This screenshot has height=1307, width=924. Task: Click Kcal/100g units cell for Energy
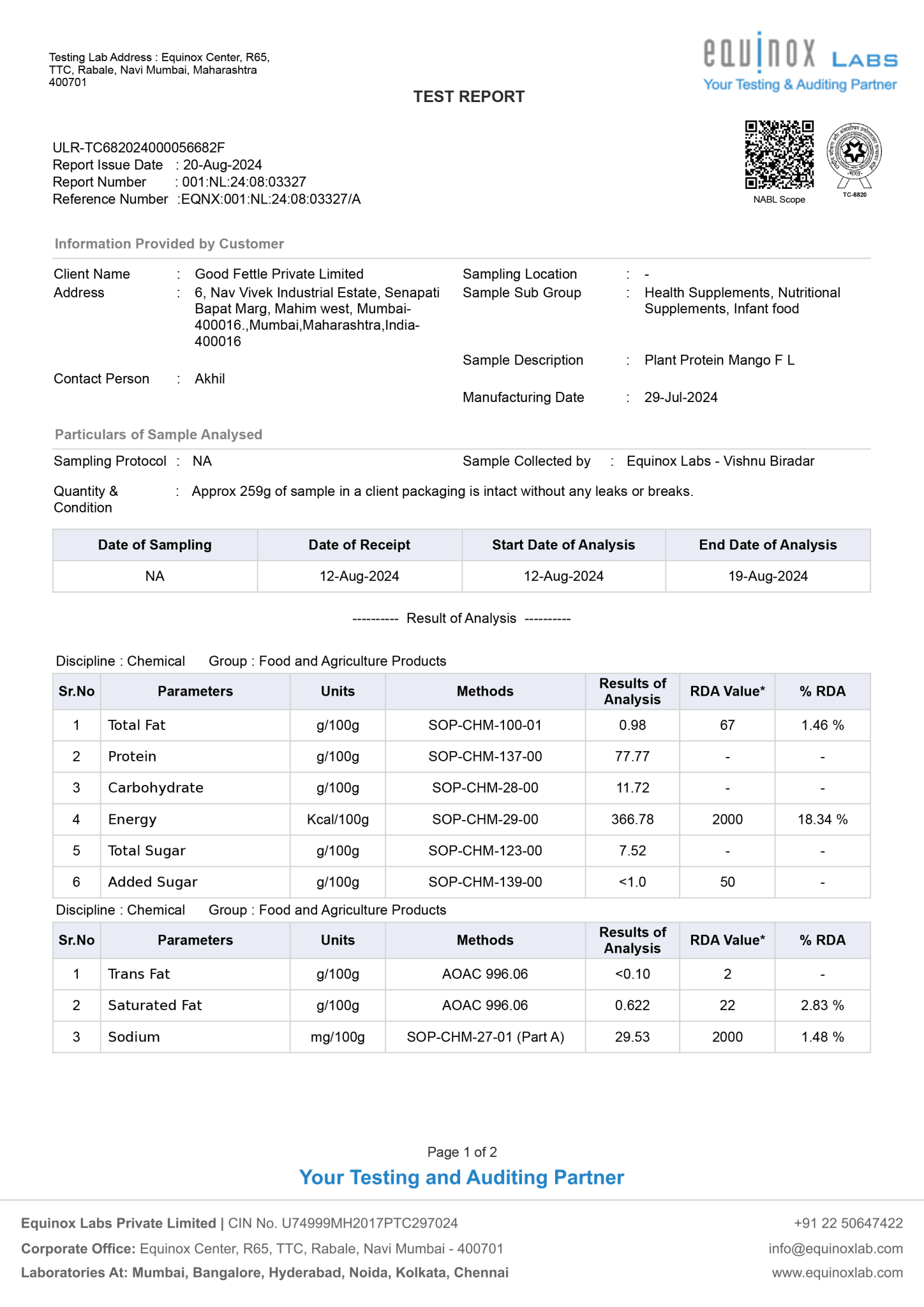[338, 819]
